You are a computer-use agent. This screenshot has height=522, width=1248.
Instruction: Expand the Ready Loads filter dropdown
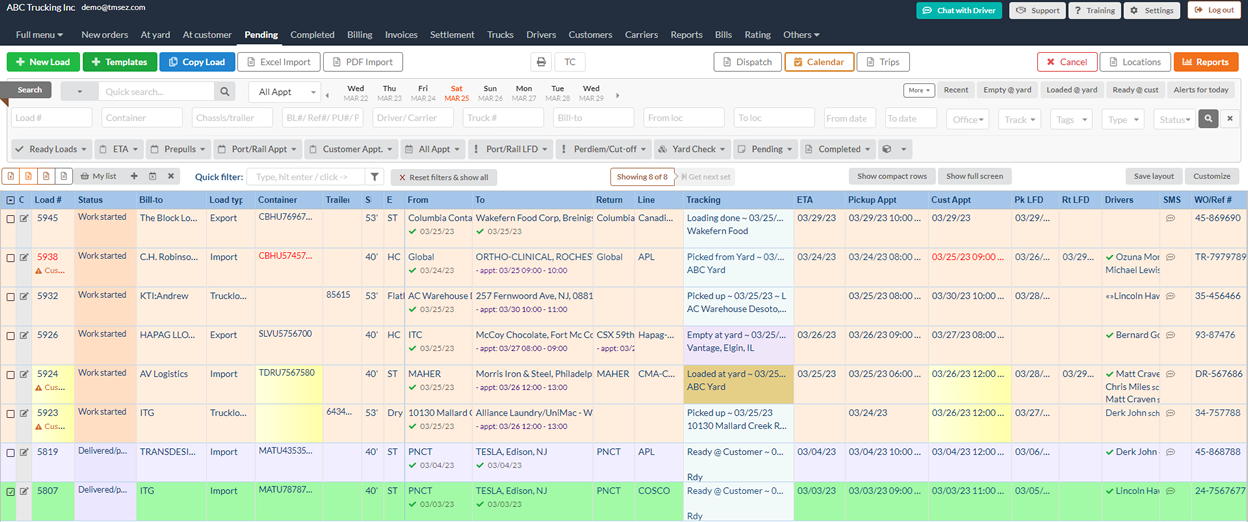click(52, 149)
